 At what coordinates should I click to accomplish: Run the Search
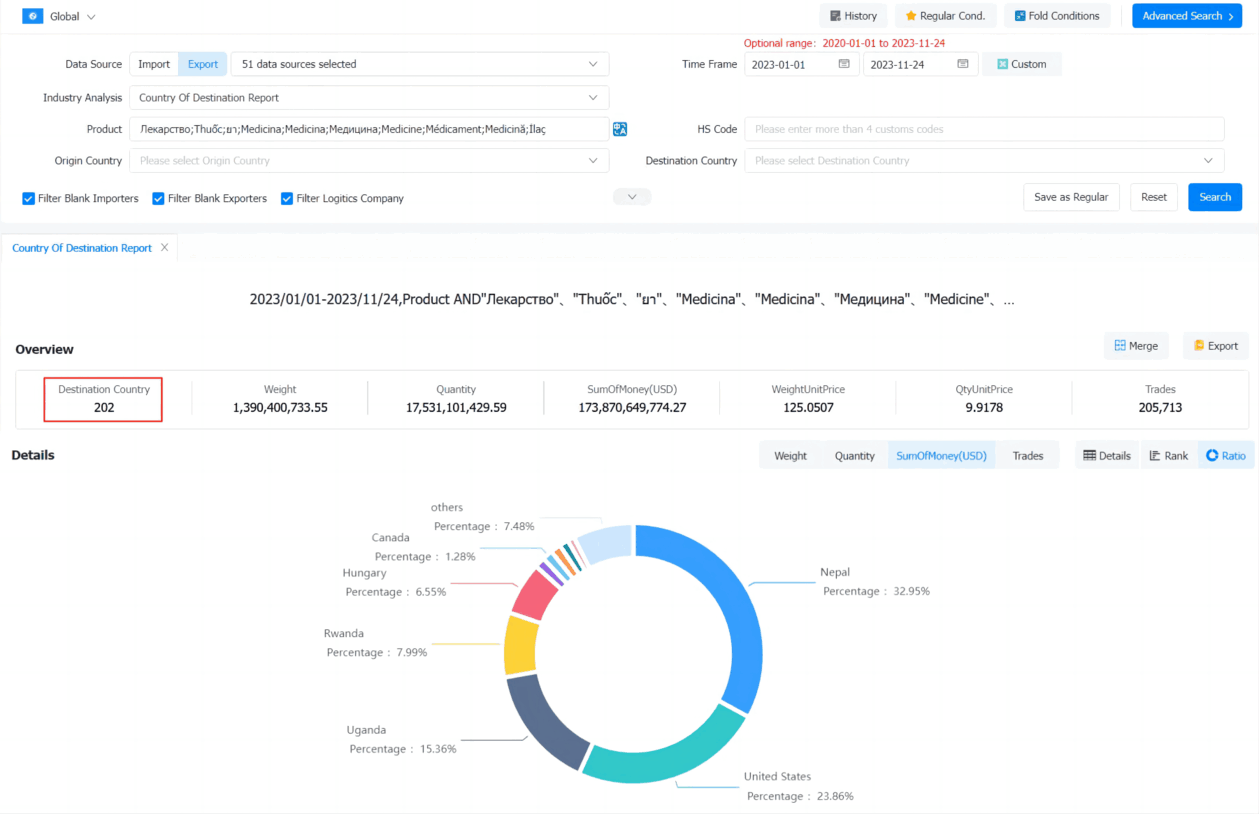tap(1215, 197)
